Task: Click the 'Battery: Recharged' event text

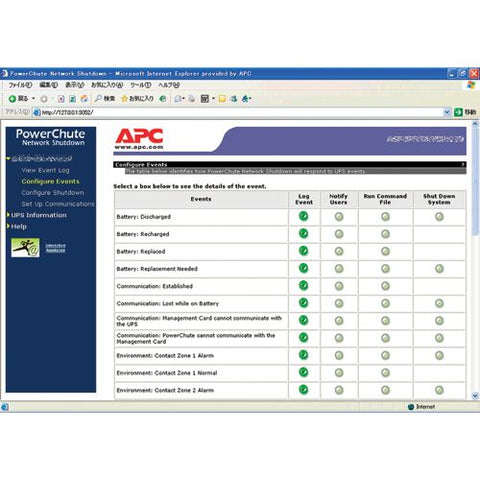Action: coord(143,234)
